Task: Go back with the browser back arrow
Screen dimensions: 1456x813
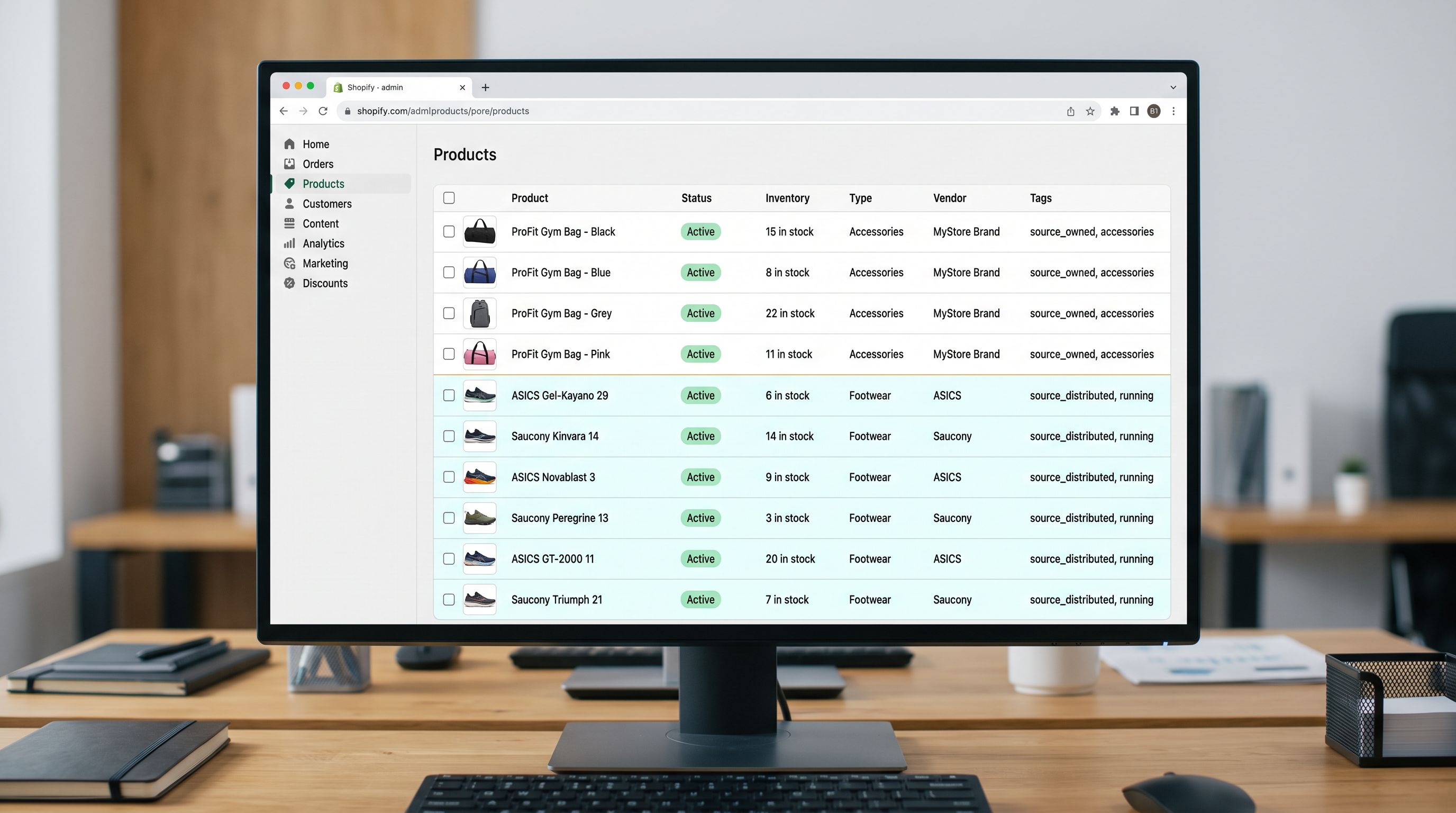Action: point(284,111)
